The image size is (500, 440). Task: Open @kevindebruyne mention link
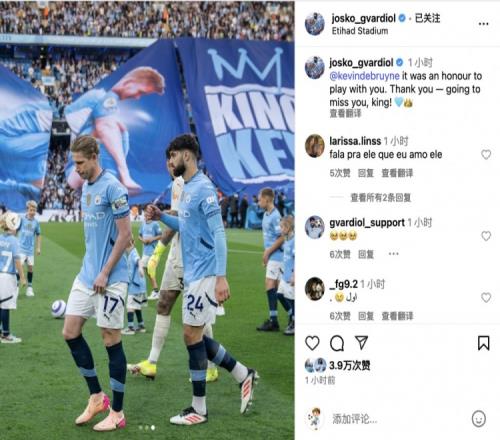tap(364, 76)
